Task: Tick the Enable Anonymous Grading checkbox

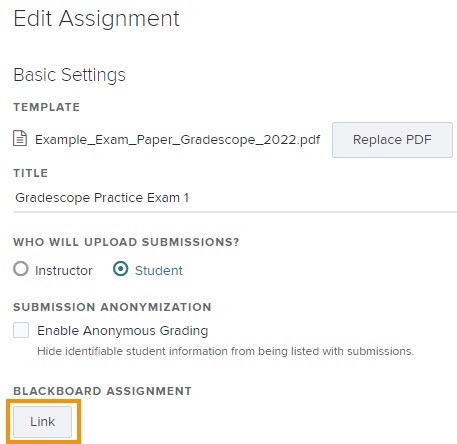Action: click(21, 330)
